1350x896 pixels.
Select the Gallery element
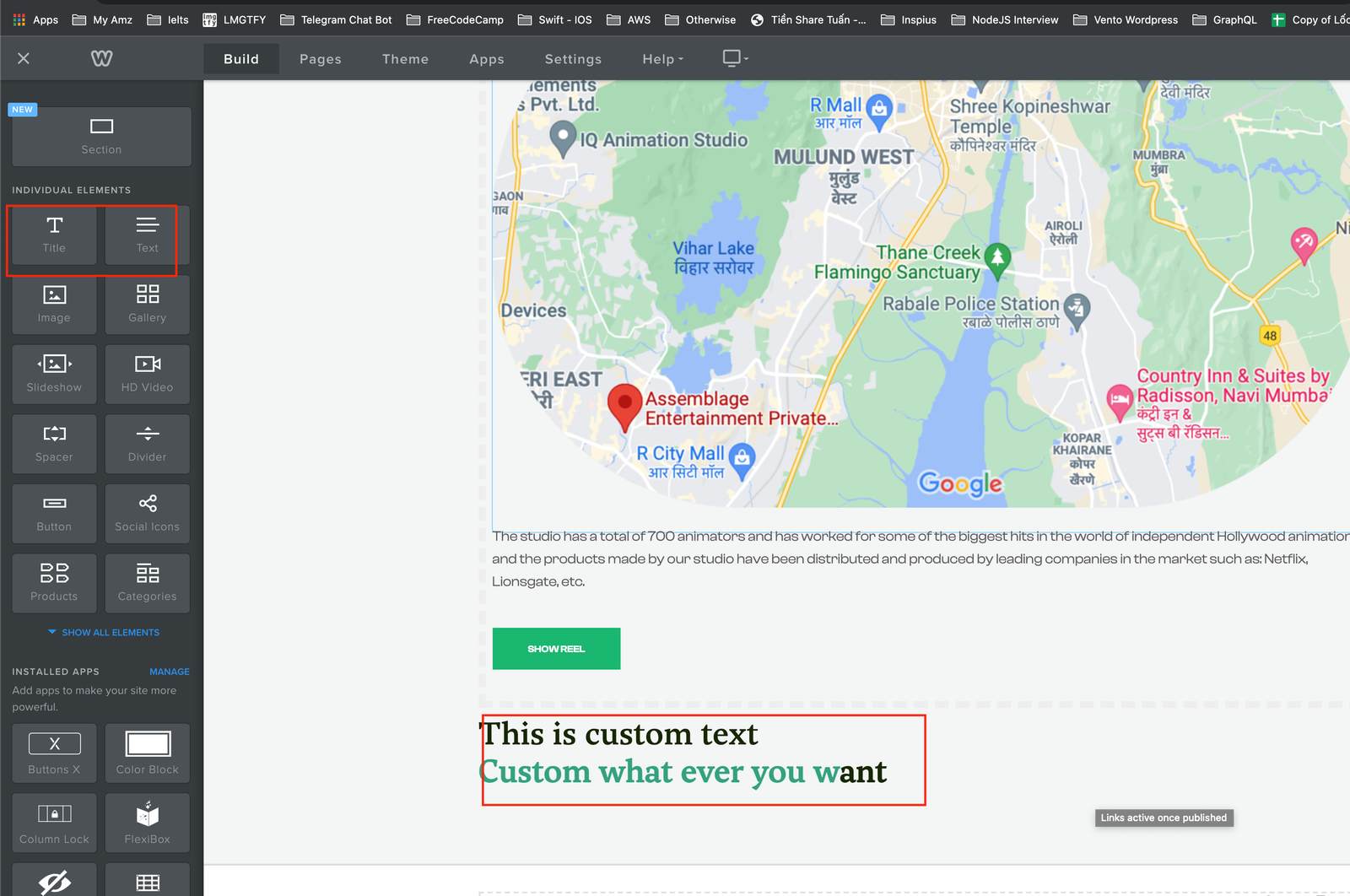146,304
